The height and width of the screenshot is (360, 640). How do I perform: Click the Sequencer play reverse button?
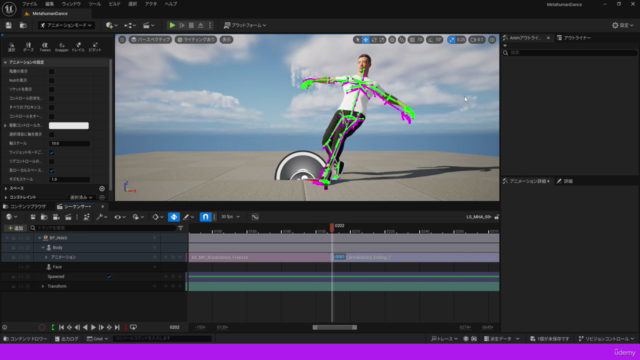point(85,327)
